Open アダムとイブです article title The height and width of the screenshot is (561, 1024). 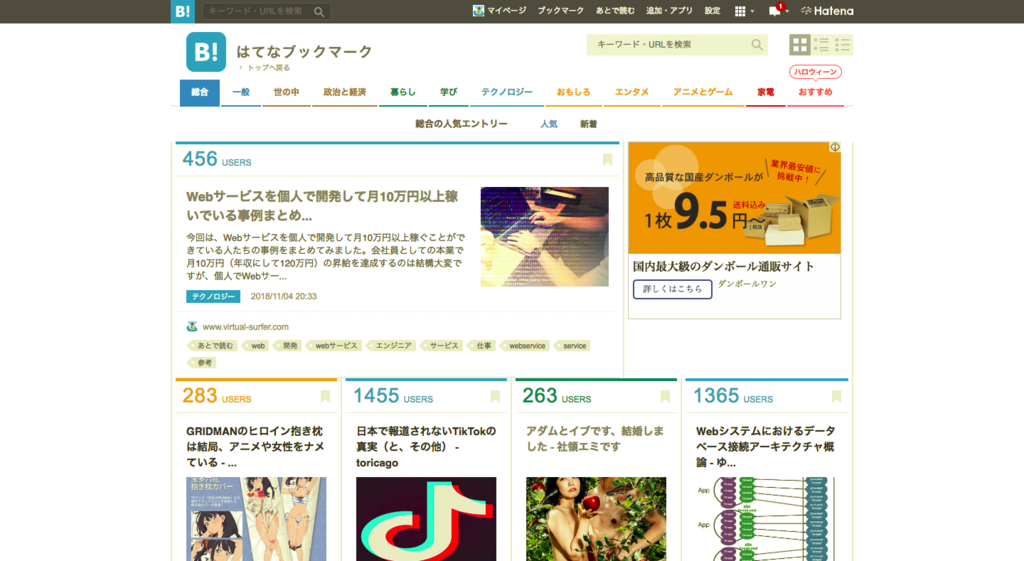pos(595,439)
